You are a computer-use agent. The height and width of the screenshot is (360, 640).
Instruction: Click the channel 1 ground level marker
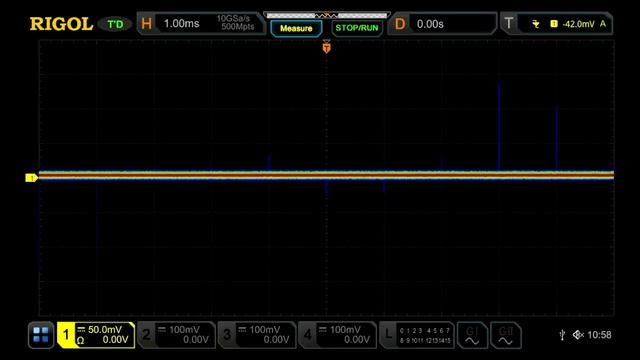point(31,178)
